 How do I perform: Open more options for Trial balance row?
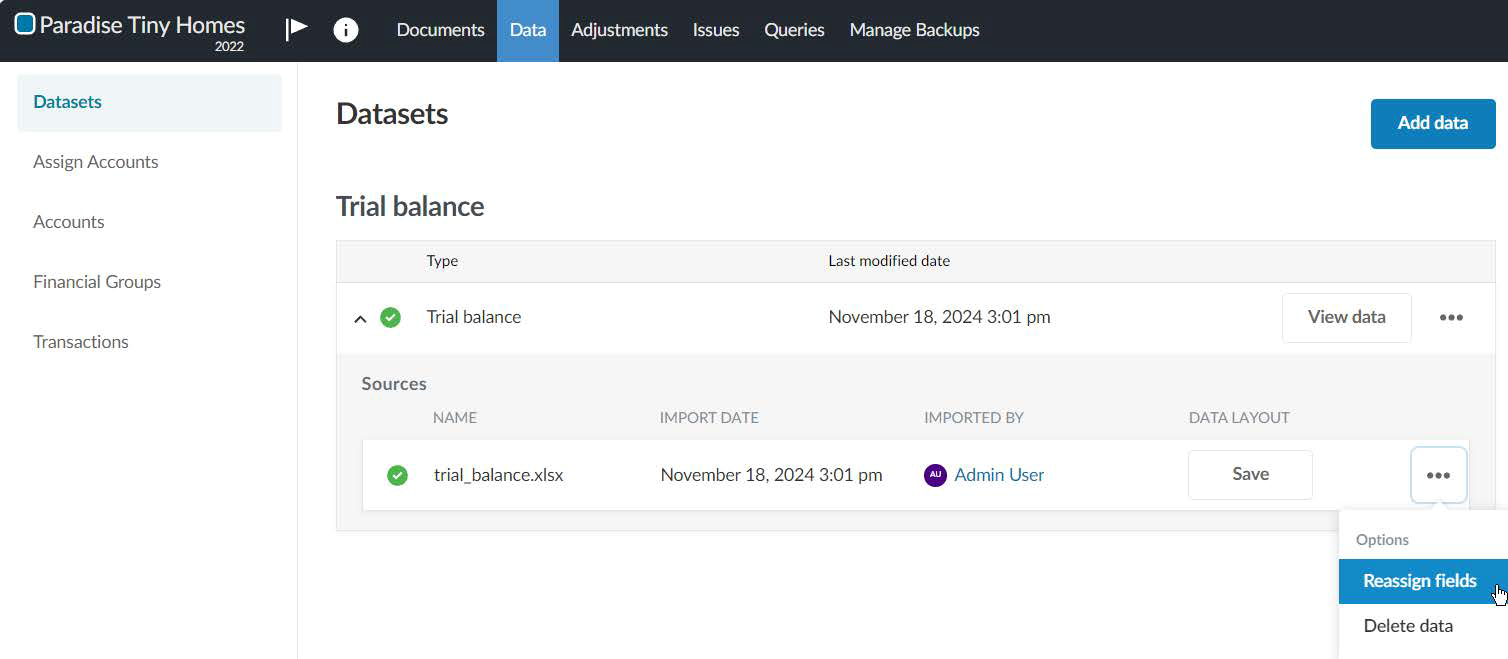[1451, 318]
